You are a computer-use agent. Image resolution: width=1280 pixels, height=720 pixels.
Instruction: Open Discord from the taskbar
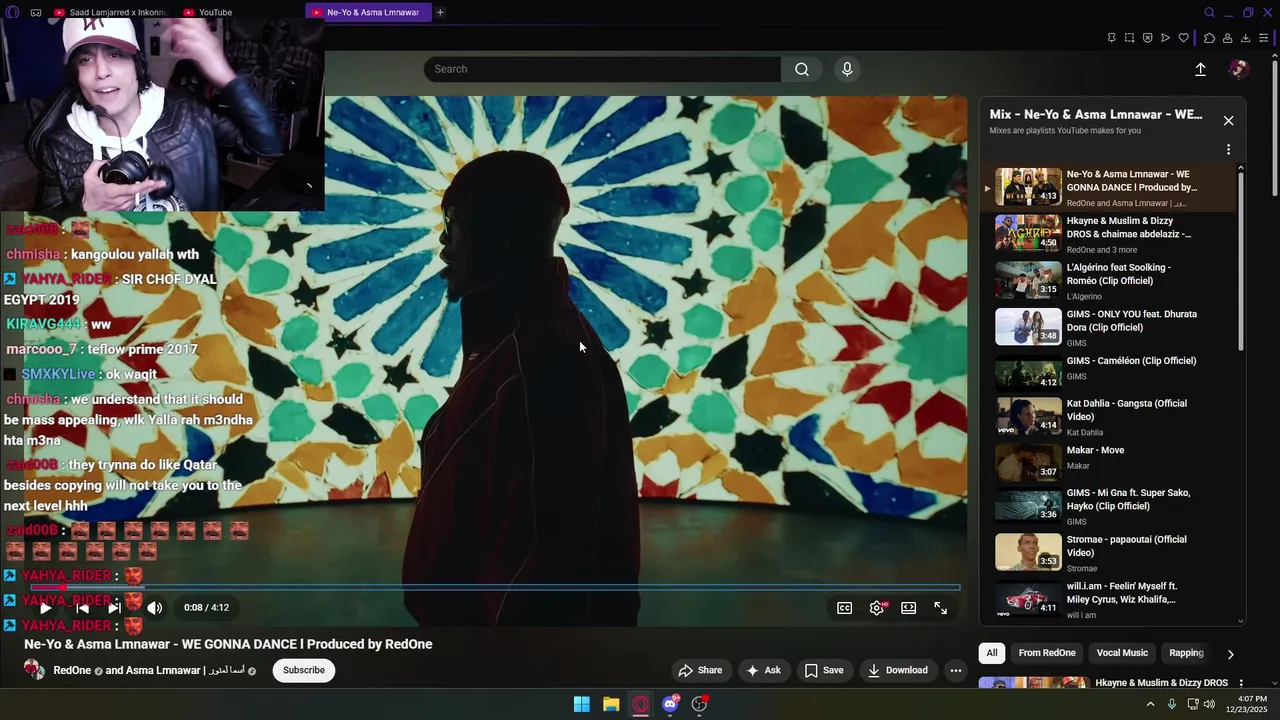click(670, 704)
